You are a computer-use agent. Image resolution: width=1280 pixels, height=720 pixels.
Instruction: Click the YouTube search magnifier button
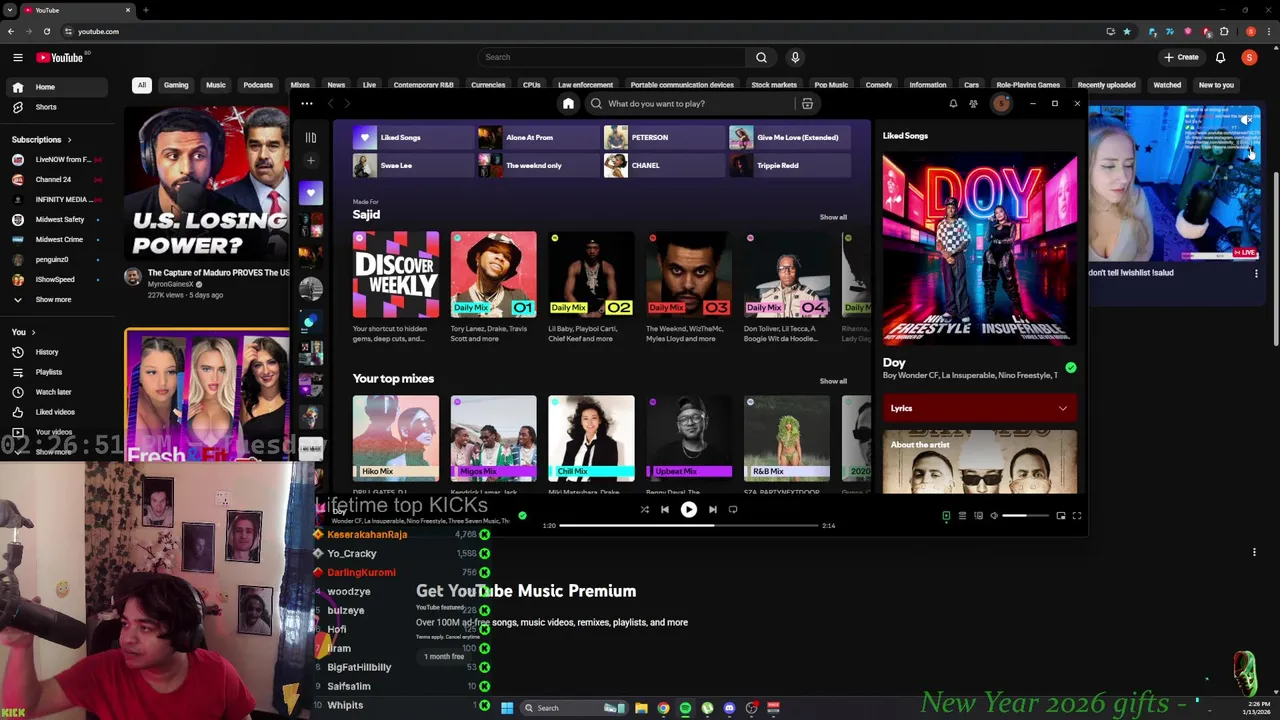(x=761, y=57)
